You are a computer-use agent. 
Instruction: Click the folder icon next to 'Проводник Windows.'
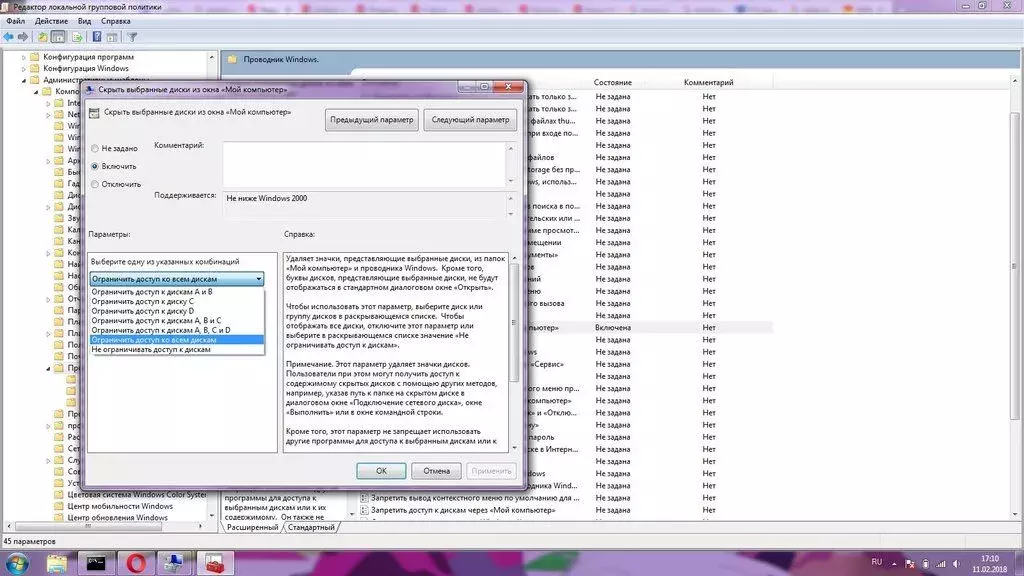[x=232, y=59]
